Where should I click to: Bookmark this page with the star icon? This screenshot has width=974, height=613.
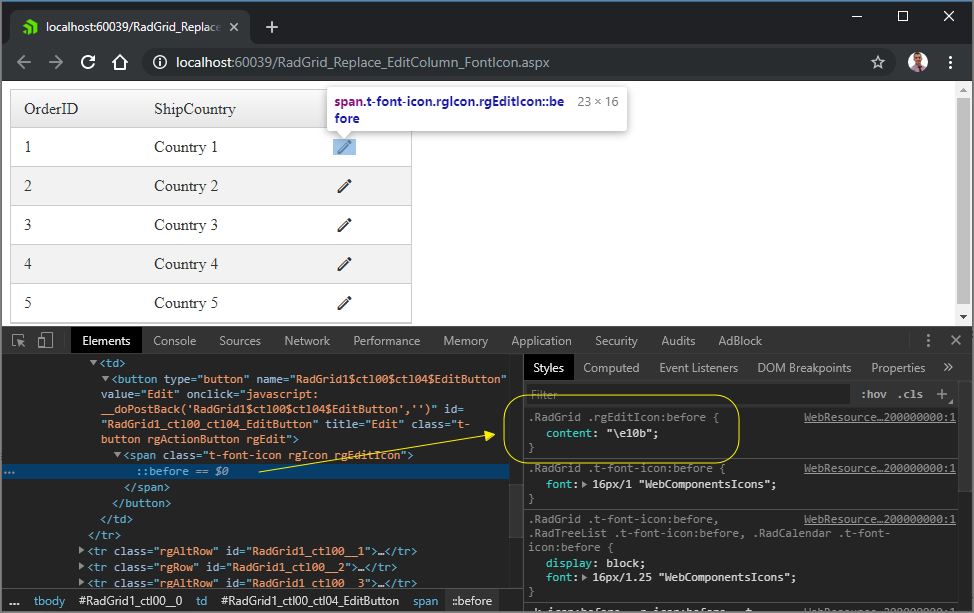tap(878, 62)
